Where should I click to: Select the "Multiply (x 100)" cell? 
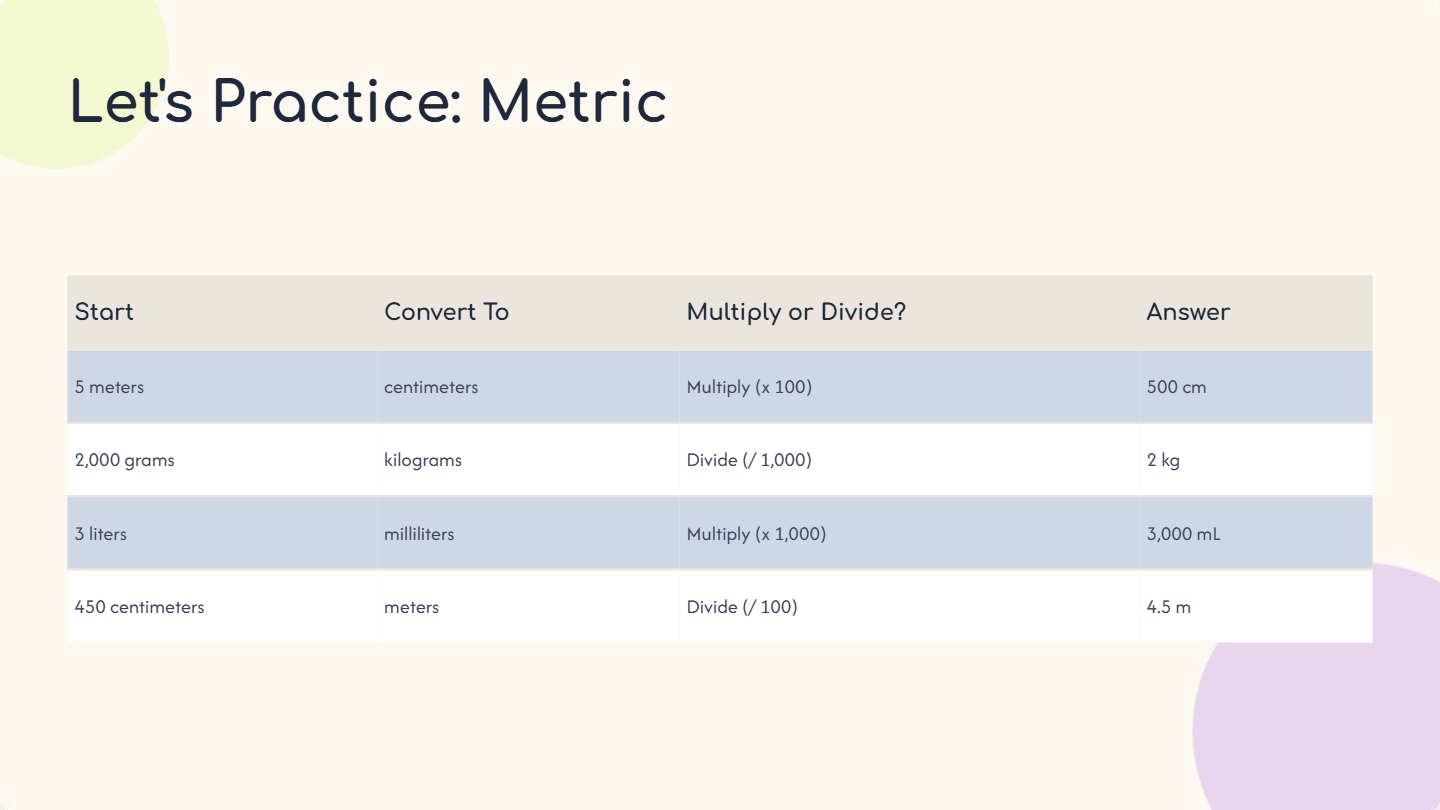pos(749,387)
